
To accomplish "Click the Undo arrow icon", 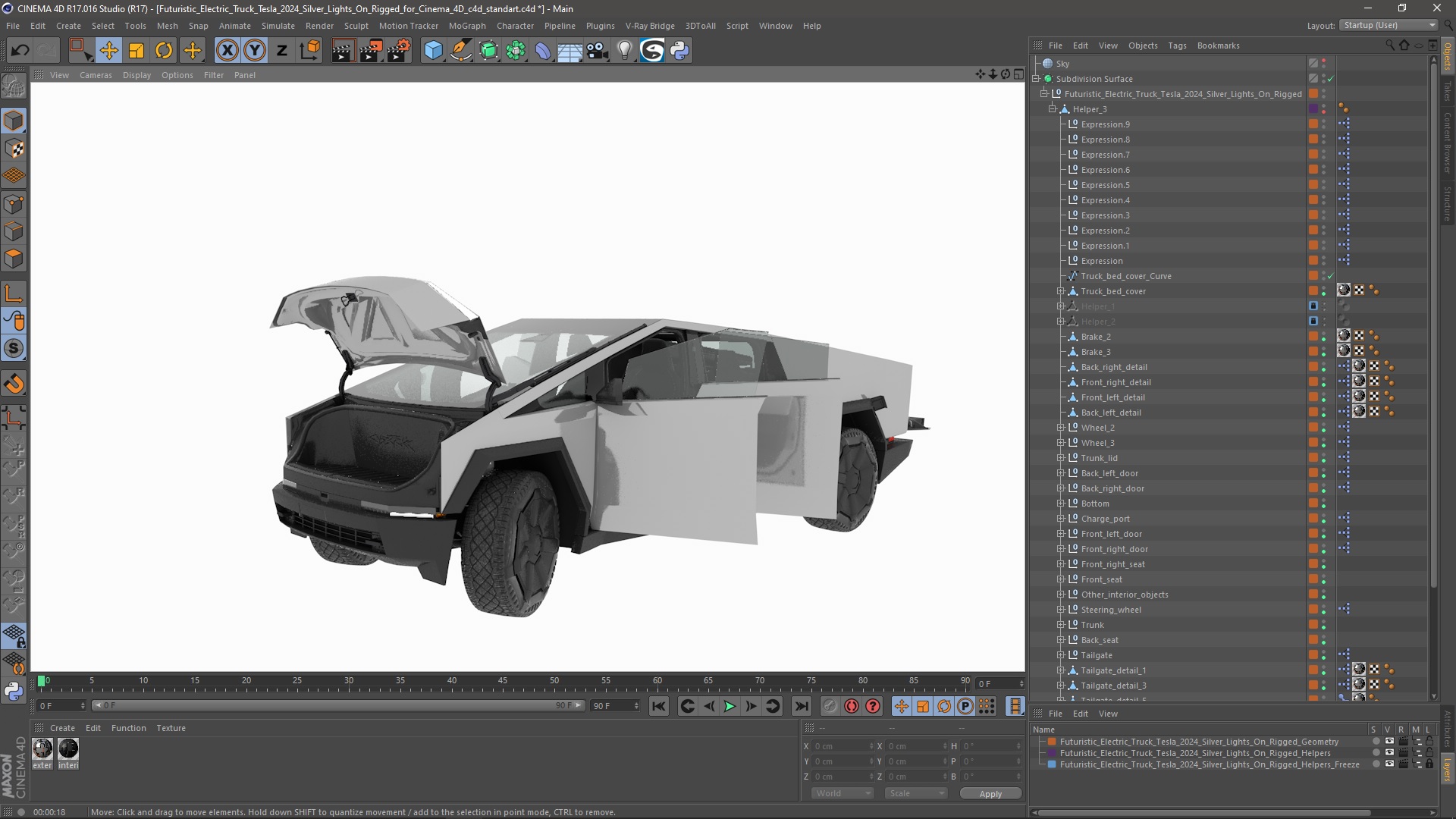I will (x=20, y=50).
